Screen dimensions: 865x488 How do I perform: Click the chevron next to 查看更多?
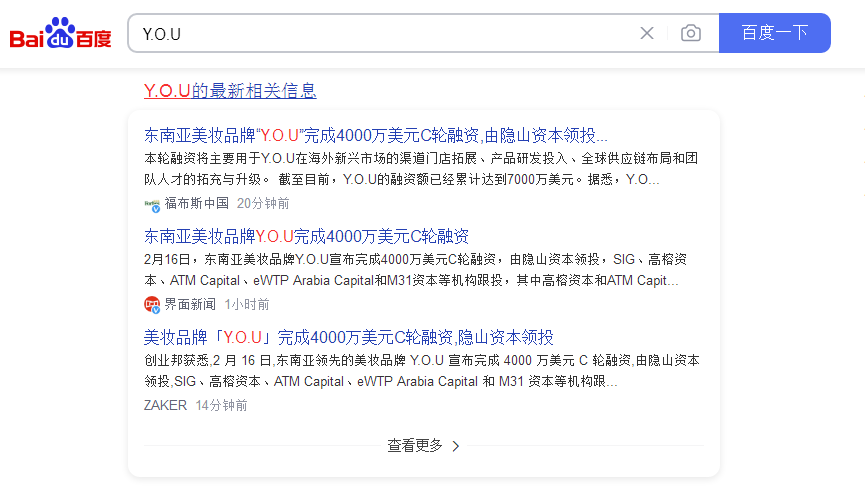[x=456, y=446]
